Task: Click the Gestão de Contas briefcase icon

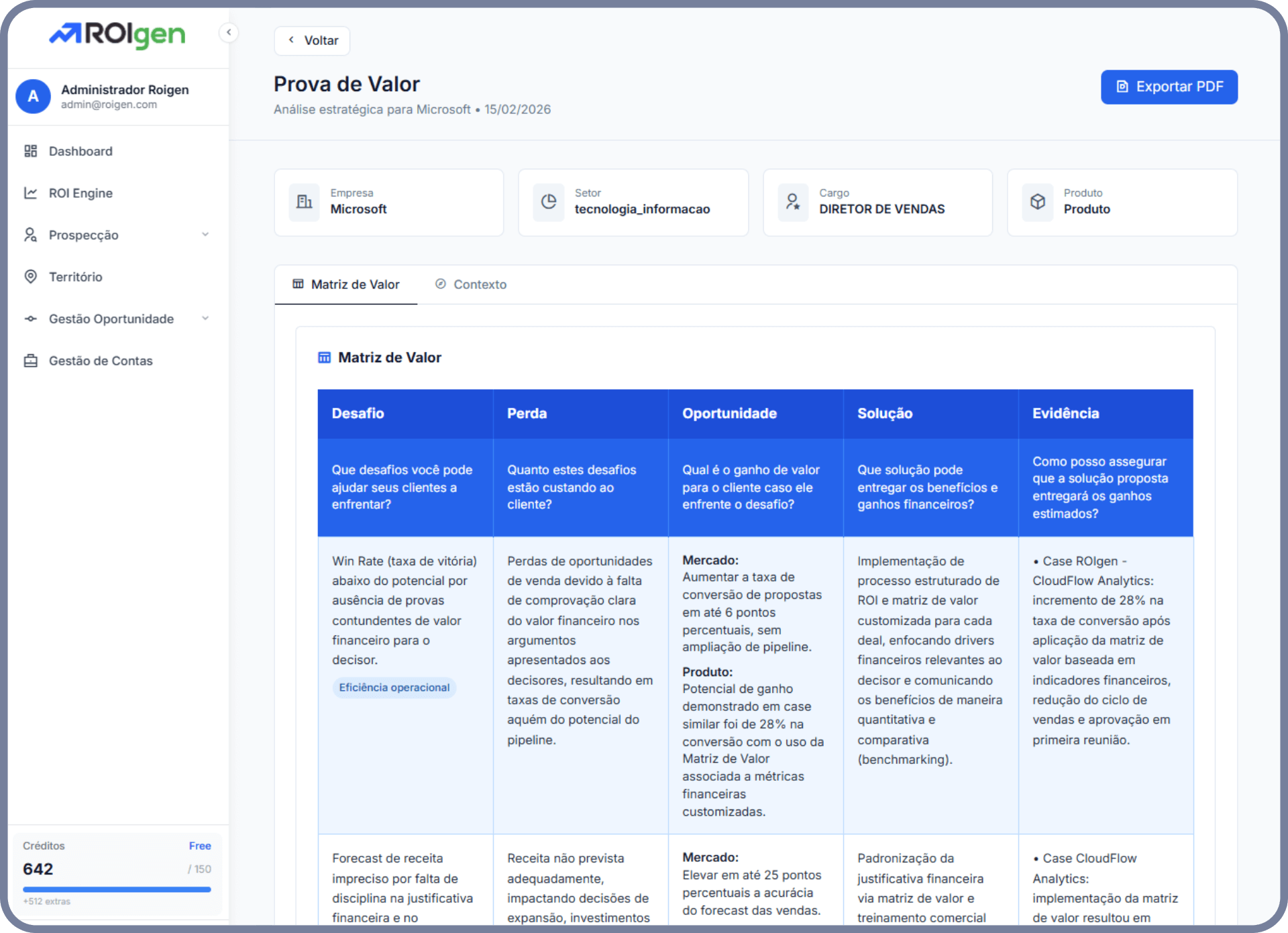Action: (x=31, y=361)
